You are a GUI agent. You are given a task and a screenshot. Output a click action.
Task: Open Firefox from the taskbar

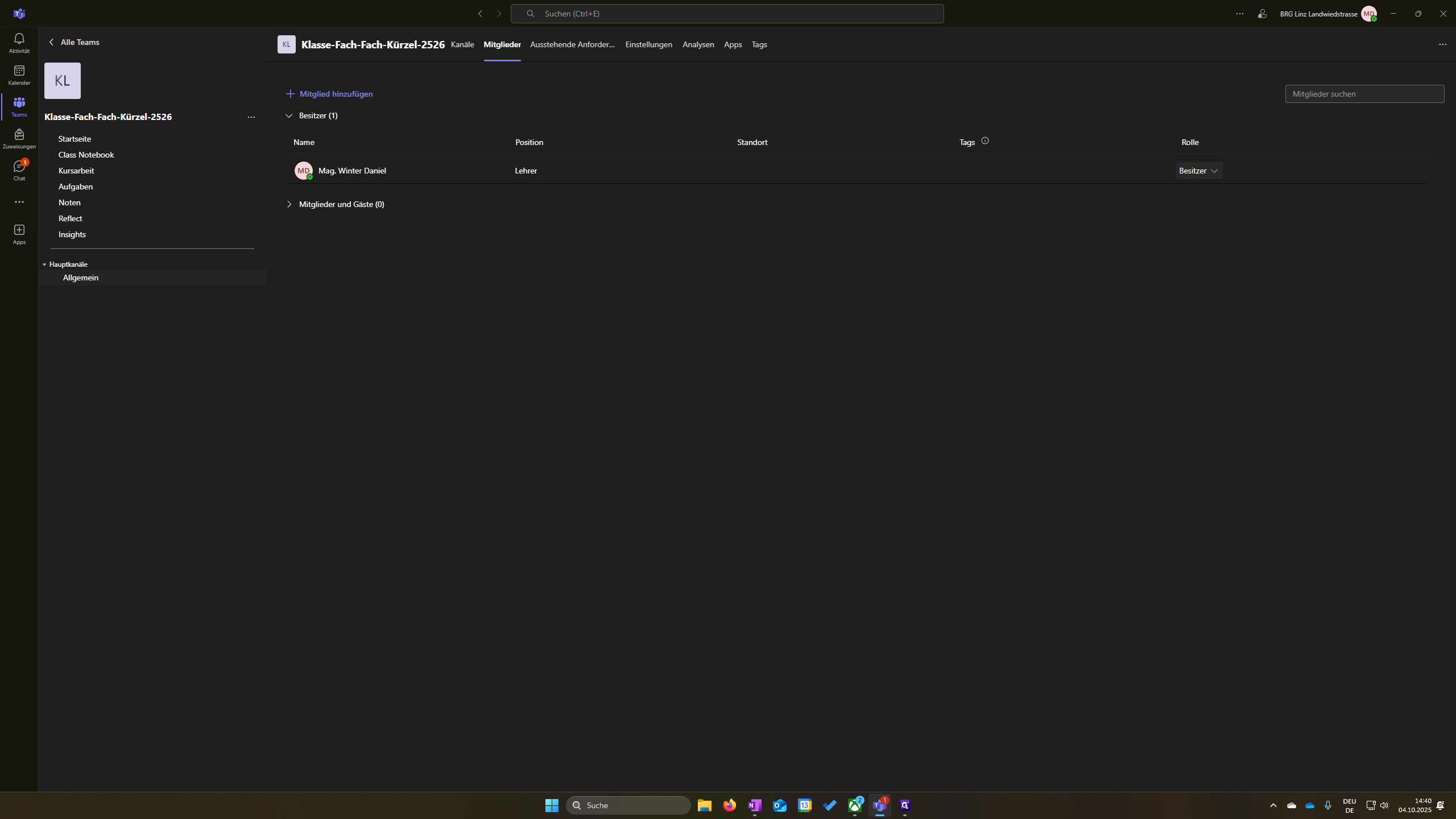pyautogui.click(x=729, y=805)
